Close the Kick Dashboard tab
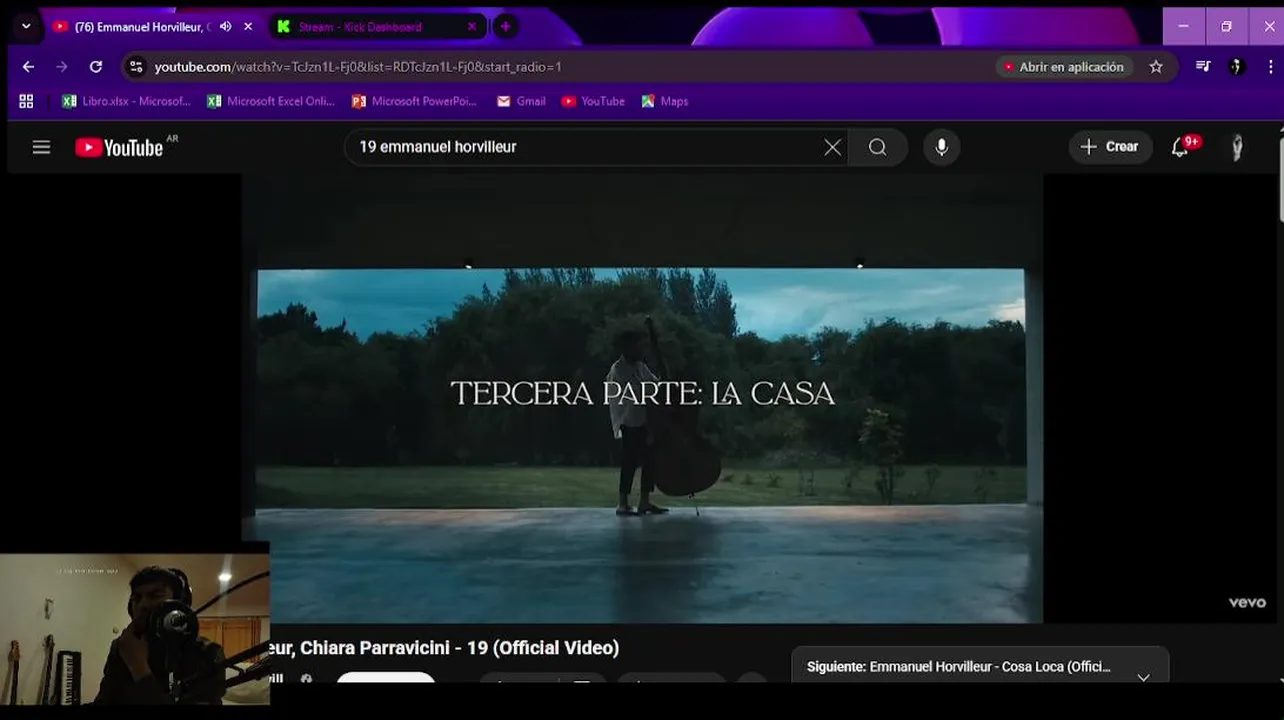Viewport: 1284px width, 720px height. pos(472,27)
